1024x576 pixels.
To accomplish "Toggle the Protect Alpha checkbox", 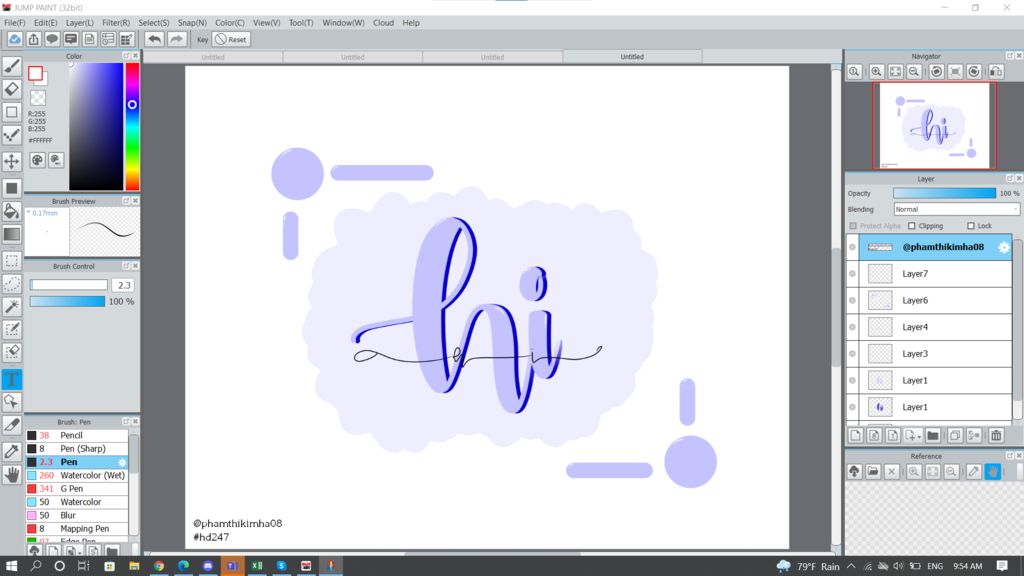I will point(853,226).
